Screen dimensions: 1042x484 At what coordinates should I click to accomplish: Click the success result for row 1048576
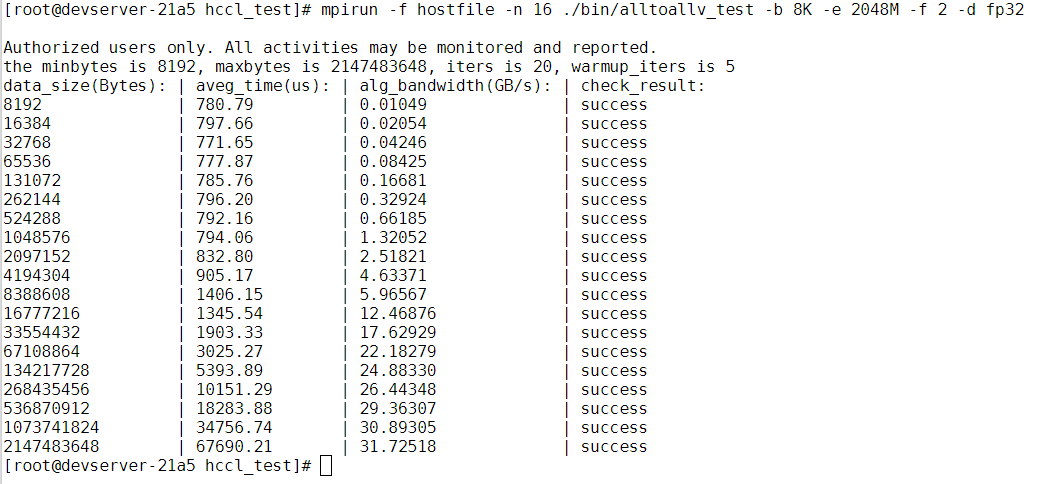[613, 237]
